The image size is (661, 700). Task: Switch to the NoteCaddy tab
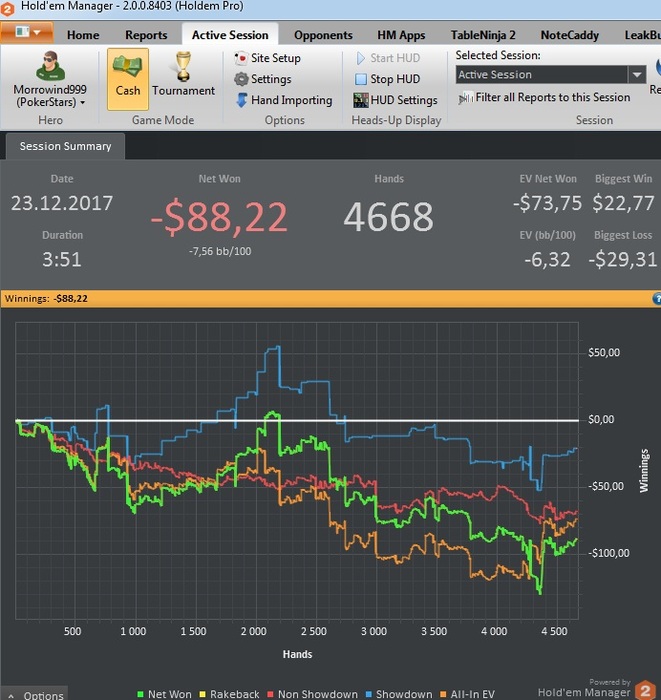[x=570, y=35]
